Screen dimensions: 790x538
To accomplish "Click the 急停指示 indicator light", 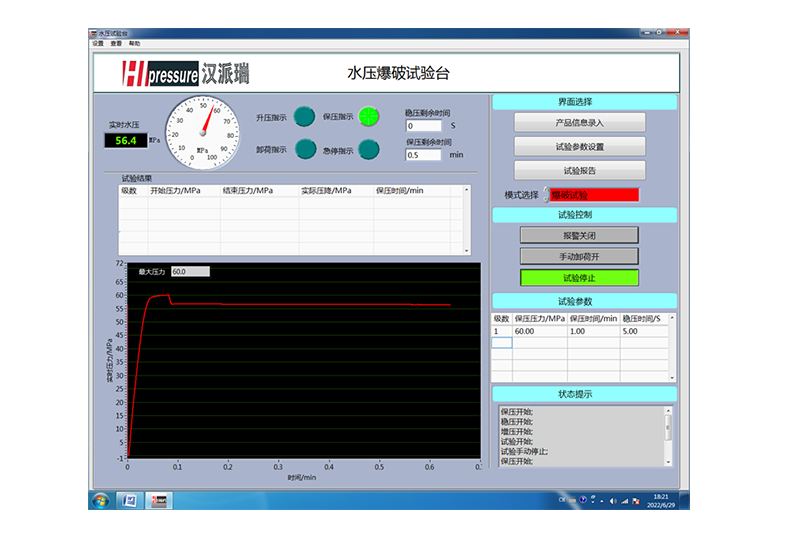I will (x=369, y=149).
